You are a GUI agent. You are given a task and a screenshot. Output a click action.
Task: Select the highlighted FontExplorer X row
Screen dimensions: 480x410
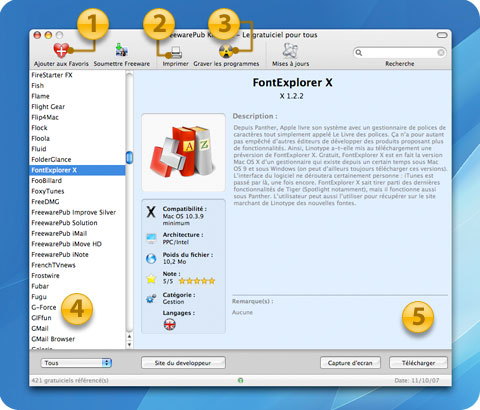(x=77, y=170)
